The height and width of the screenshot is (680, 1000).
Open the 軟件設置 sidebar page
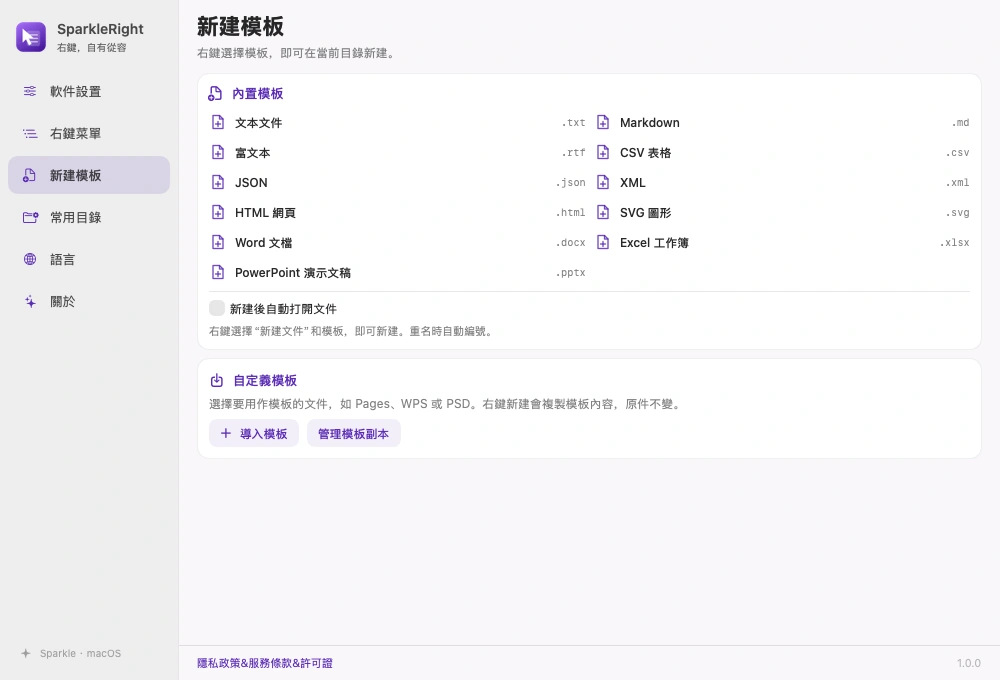[x=89, y=91]
